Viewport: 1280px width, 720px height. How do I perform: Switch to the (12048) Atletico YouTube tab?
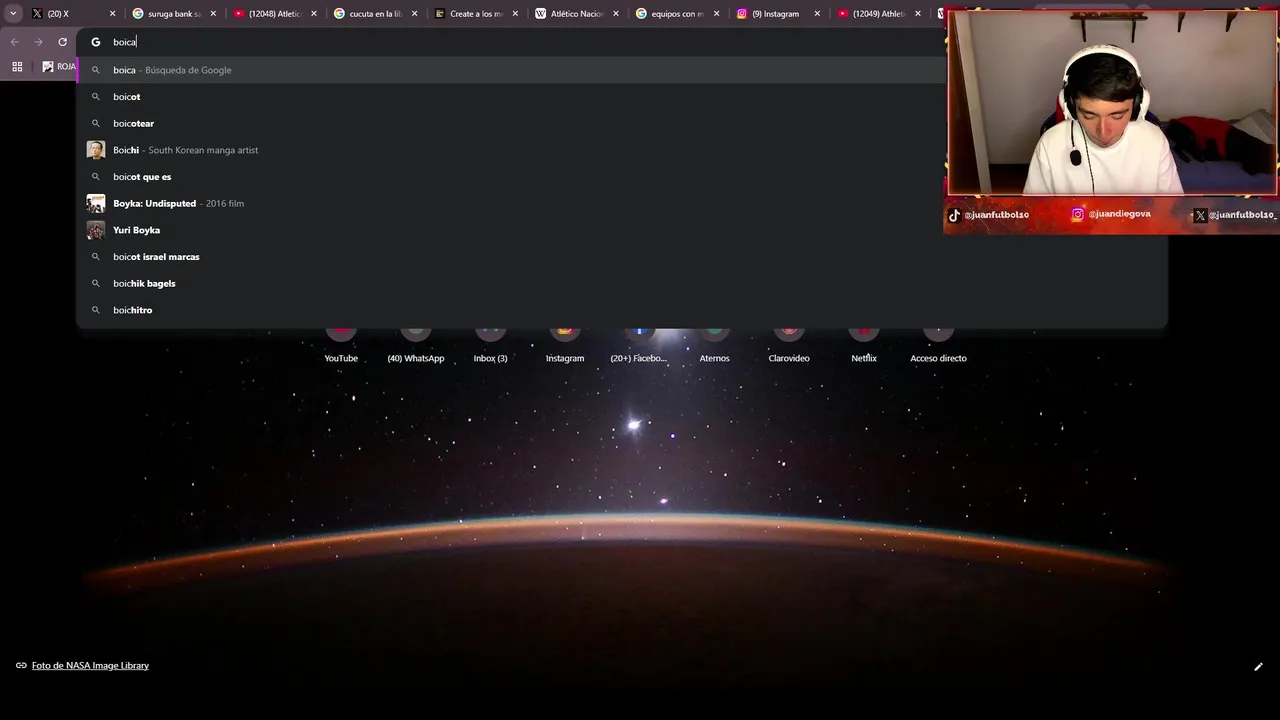click(x=276, y=14)
